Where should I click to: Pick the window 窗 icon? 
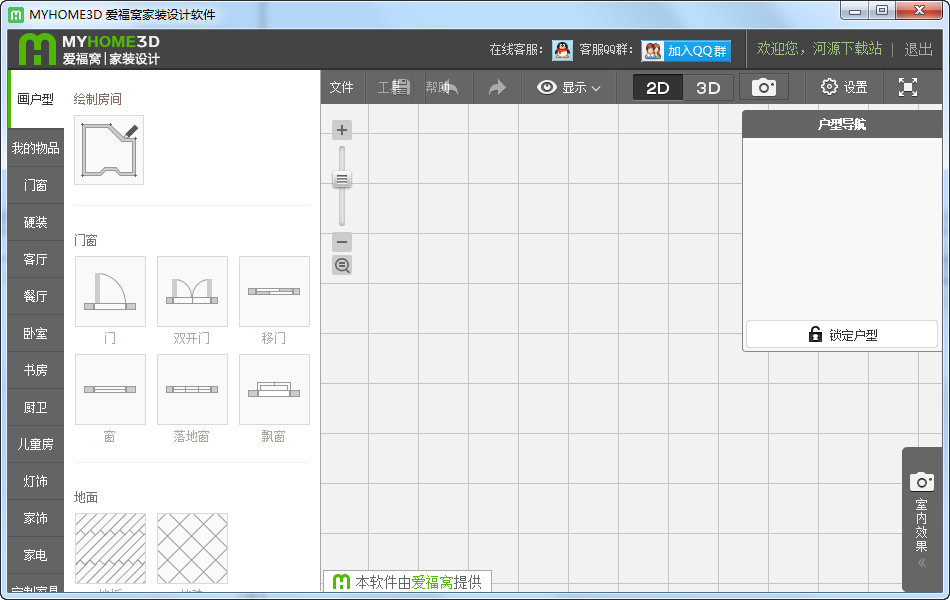(x=110, y=390)
